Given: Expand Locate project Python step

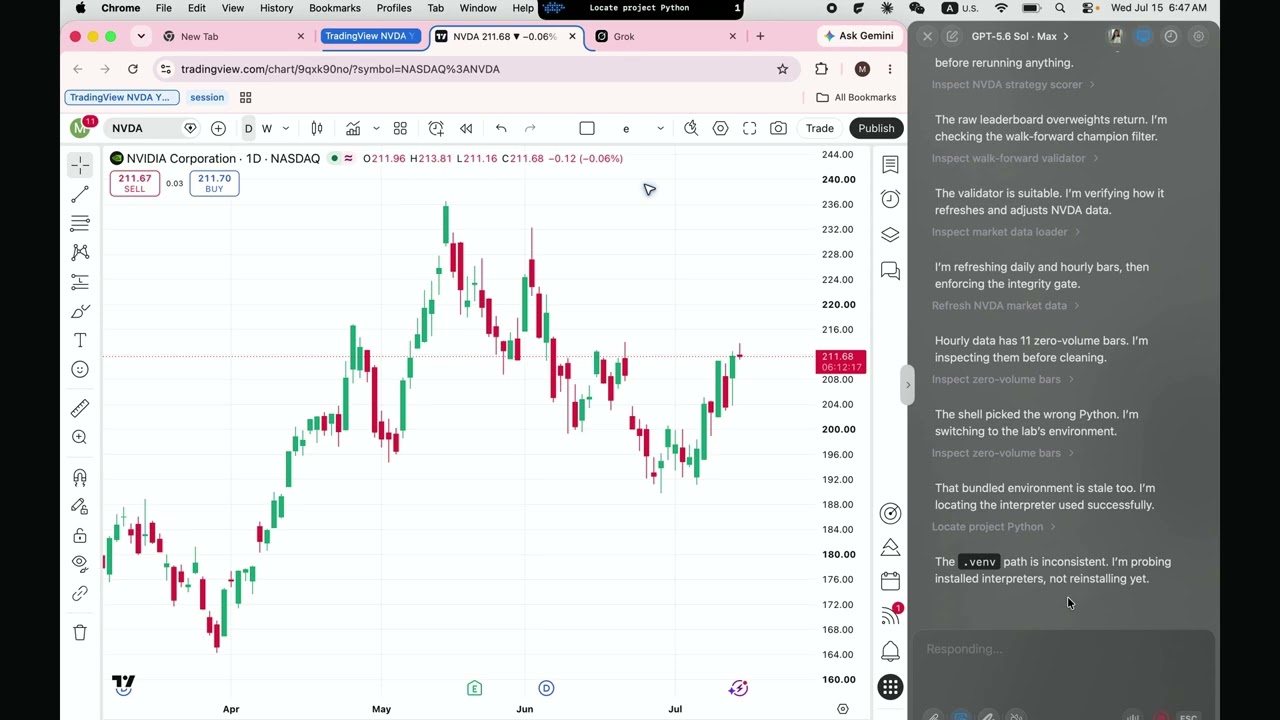Looking at the screenshot, I should click(994, 527).
